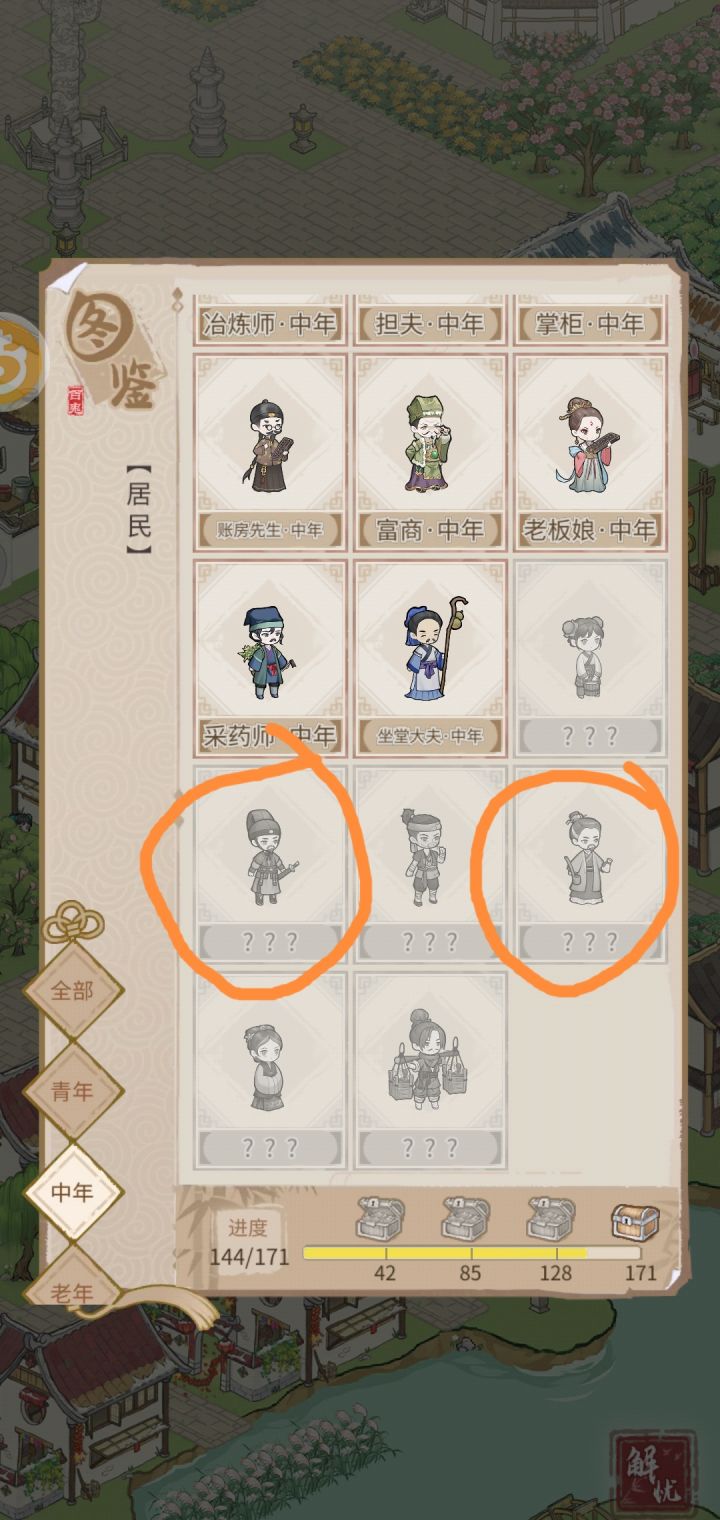The height and width of the screenshot is (1520, 720).
Task: Click the 解忧 red seal icon
Action: tap(653, 1471)
